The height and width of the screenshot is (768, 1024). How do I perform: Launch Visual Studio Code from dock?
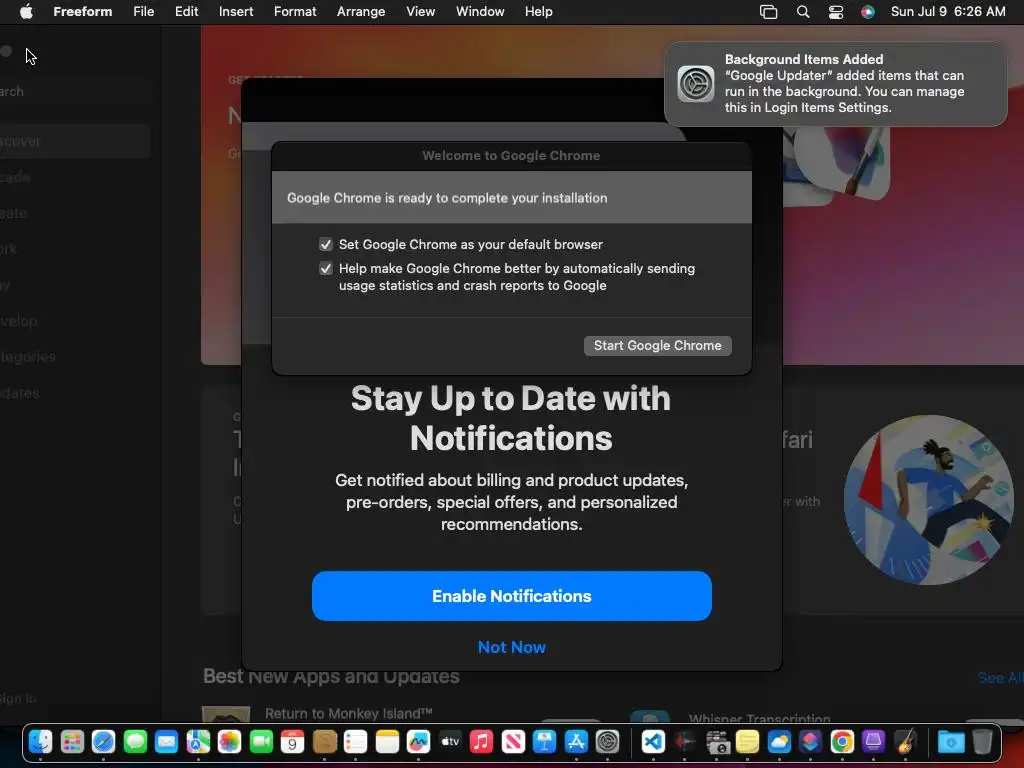pyautogui.click(x=653, y=742)
